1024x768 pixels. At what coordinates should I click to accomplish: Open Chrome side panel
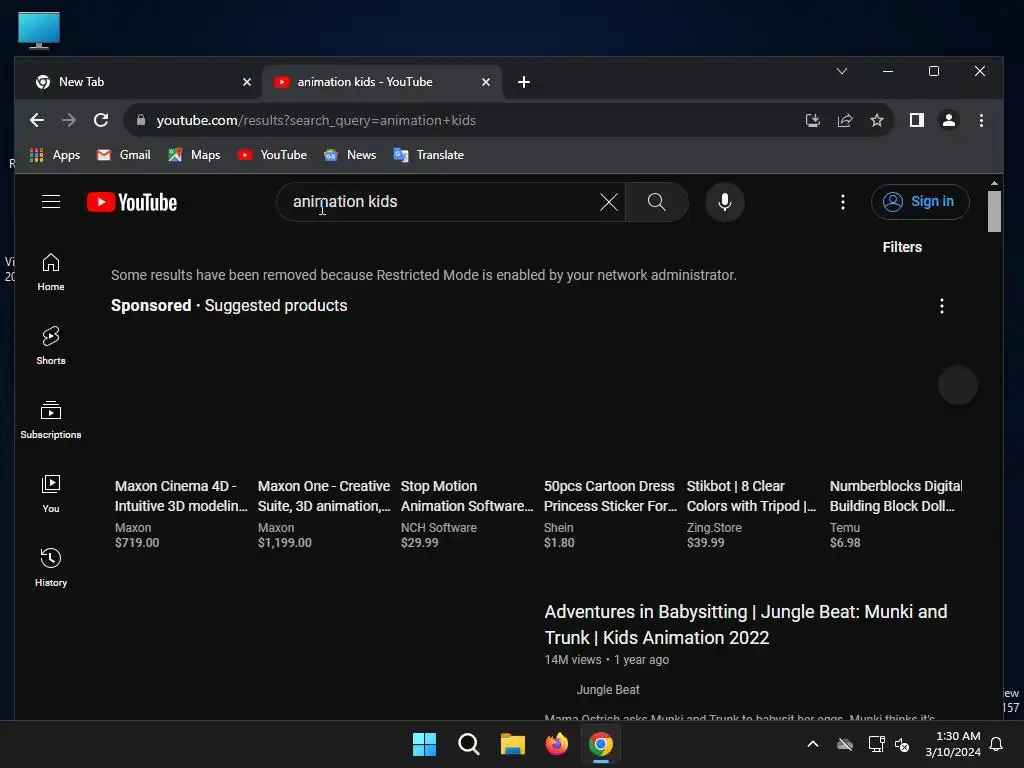coord(917,120)
